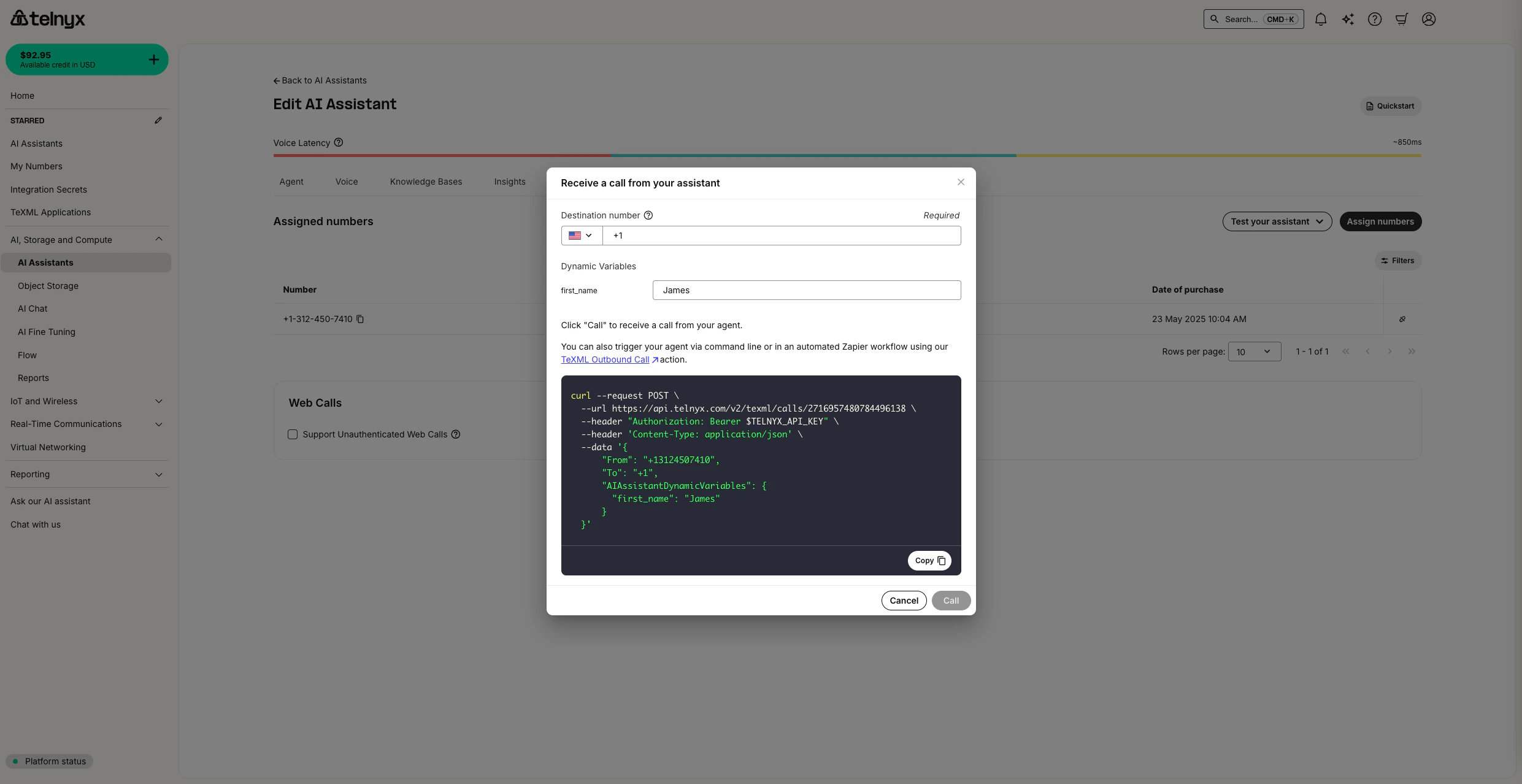This screenshot has height=784, width=1522.
Task: Click the Copy button in code block
Action: tap(929, 561)
